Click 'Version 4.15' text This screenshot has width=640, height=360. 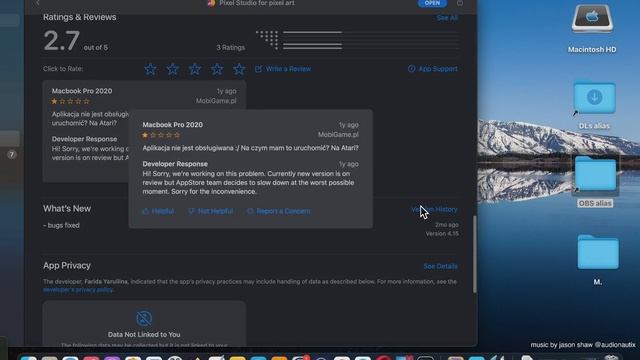pos(442,234)
